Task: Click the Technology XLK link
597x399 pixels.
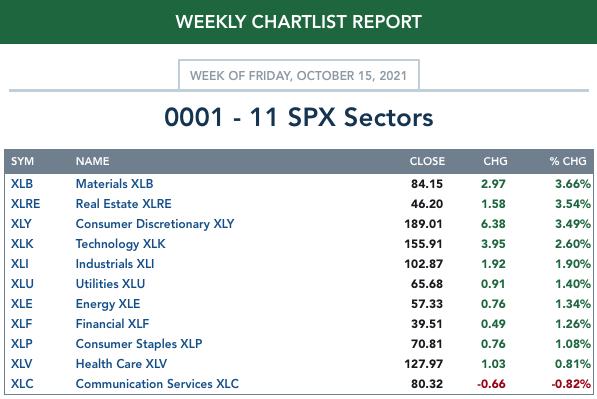Action: click(x=120, y=244)
